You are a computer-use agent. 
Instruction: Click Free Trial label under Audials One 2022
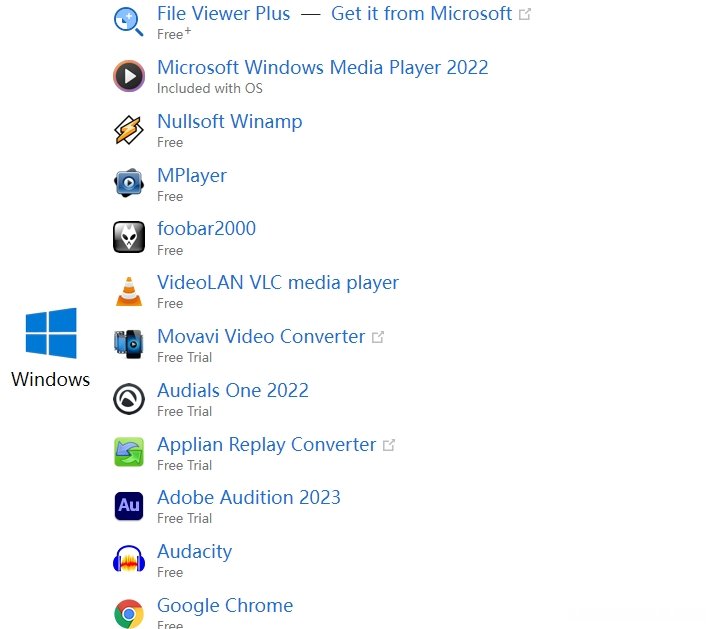[x=184, y=411]
